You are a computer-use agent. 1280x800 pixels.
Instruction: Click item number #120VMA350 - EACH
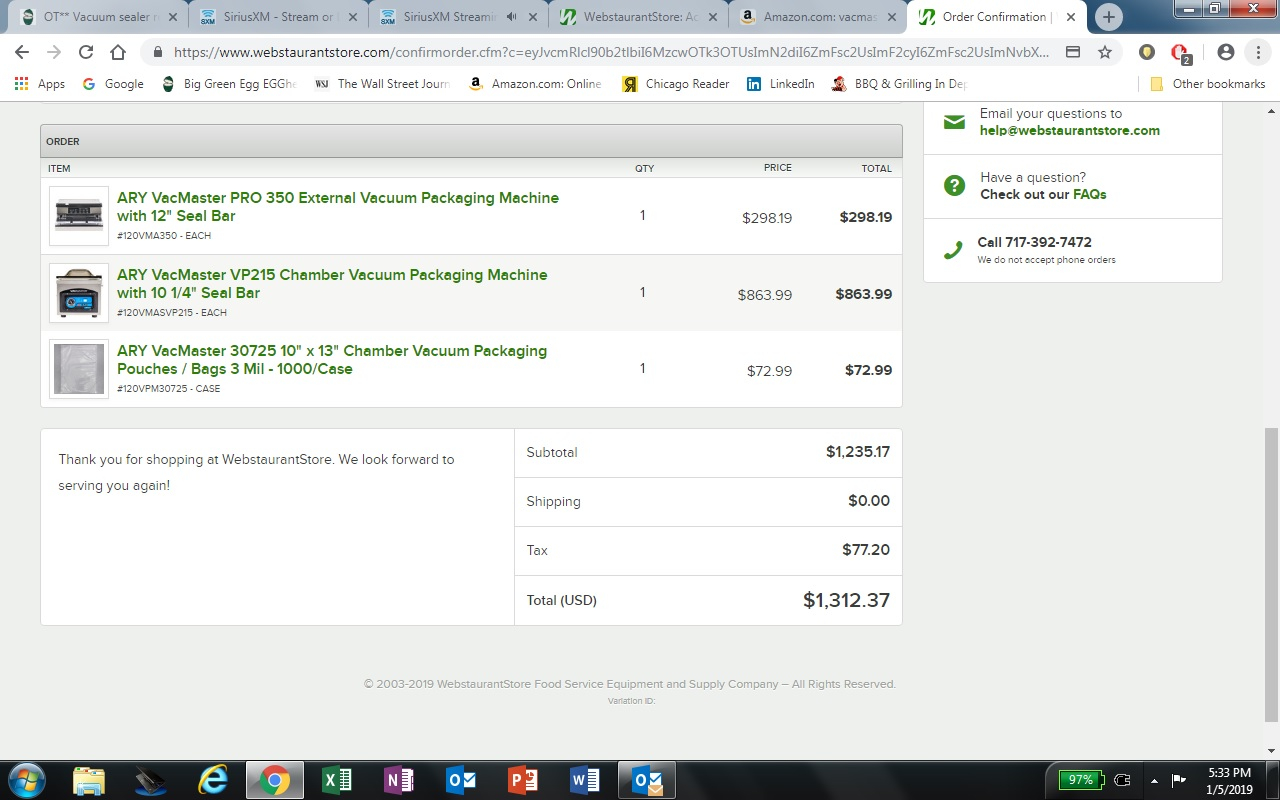pos(164,236)
